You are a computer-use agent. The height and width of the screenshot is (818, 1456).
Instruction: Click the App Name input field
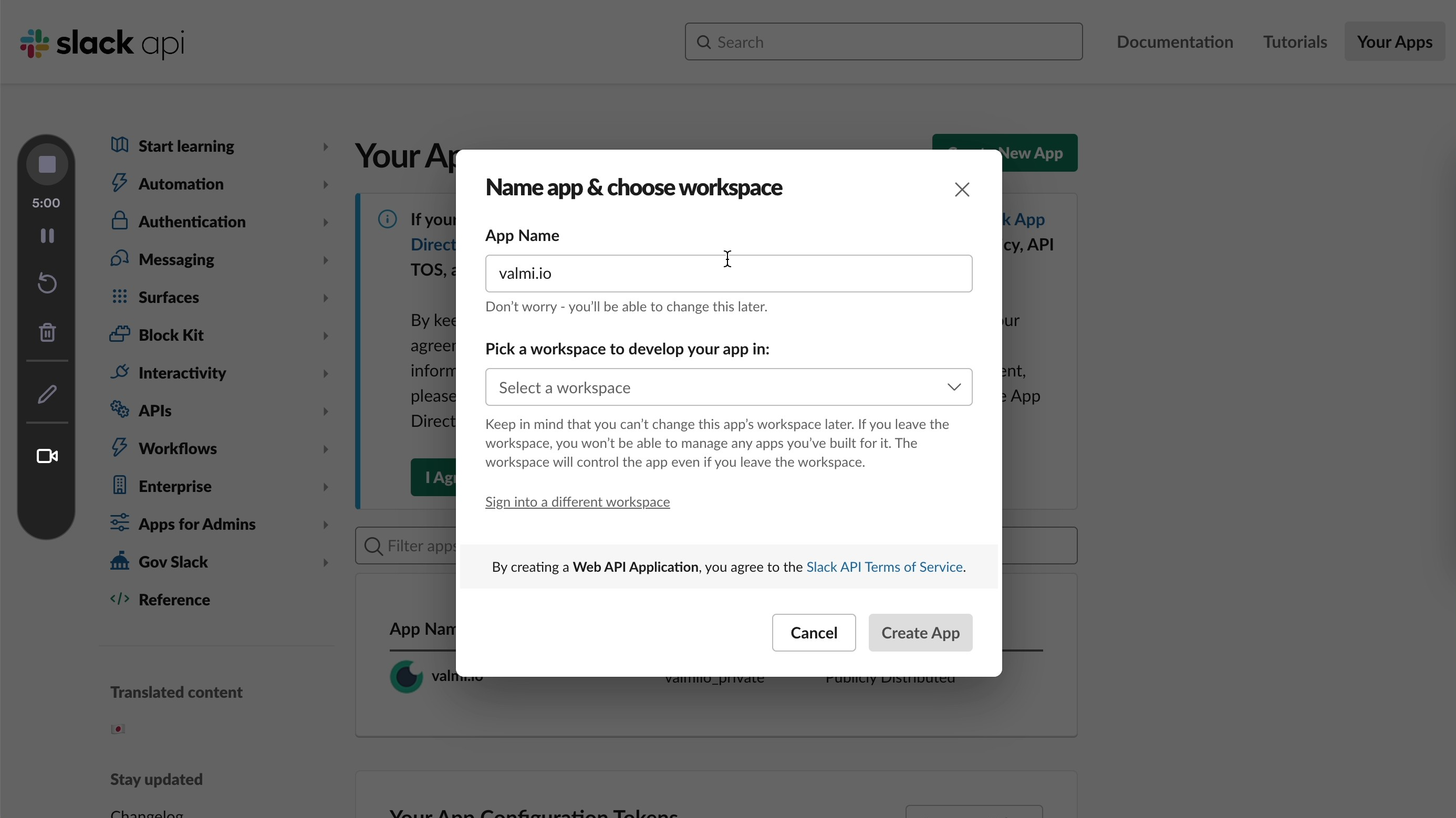pos(728,274)
